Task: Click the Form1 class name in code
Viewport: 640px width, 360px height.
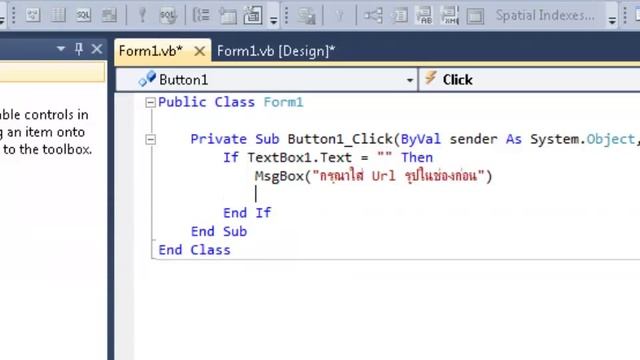Action: (283, 102)
